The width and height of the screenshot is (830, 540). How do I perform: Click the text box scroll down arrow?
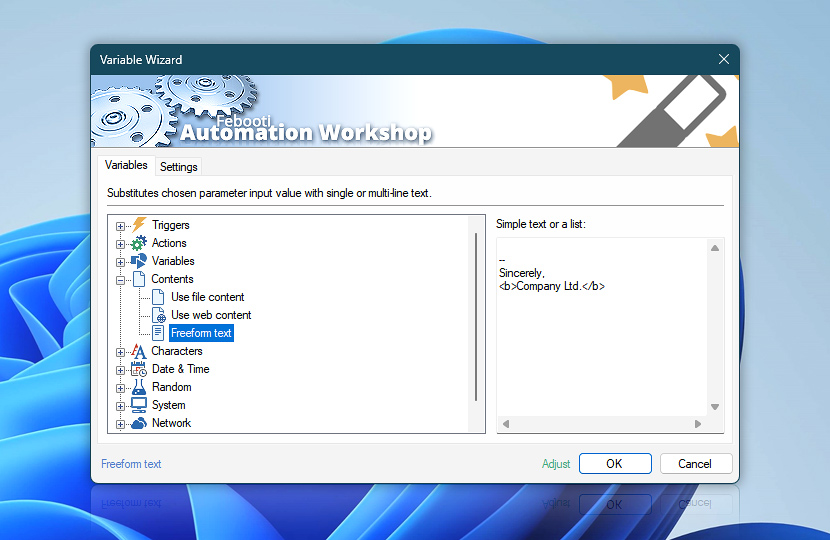tap(715, 407)
